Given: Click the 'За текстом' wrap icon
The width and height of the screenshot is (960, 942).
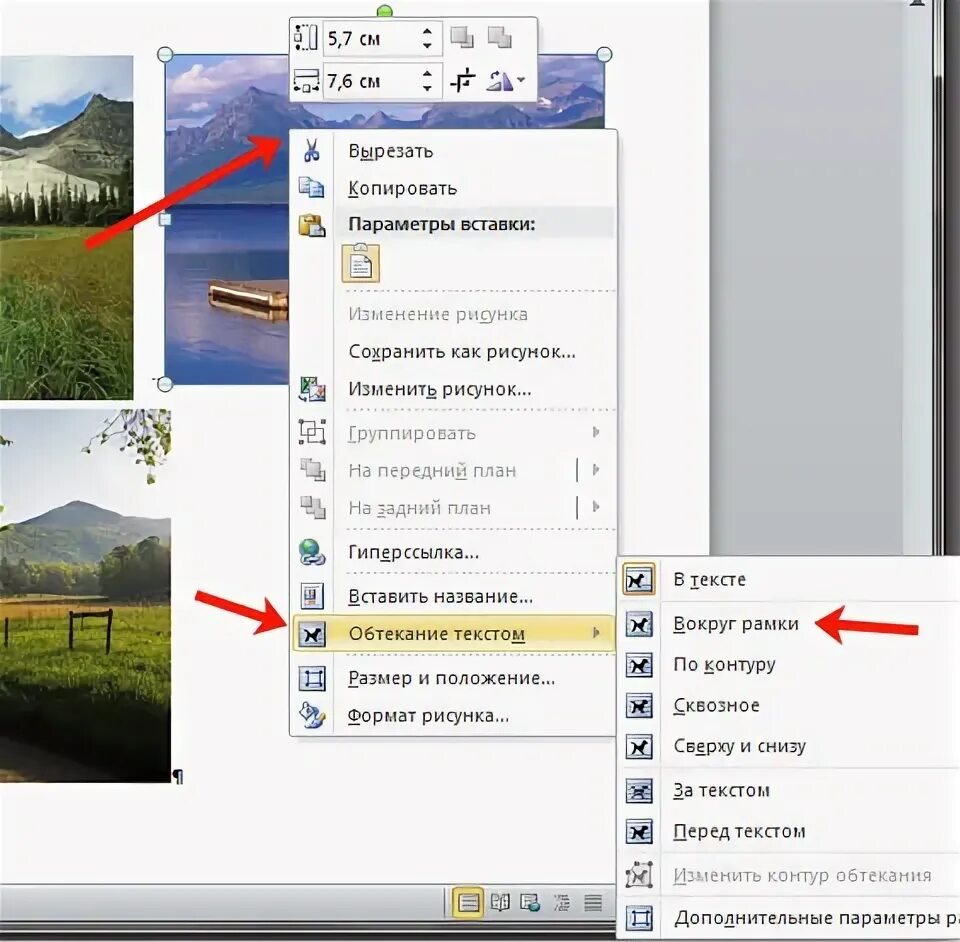Looking at the screenshot, I should point(638,791).
